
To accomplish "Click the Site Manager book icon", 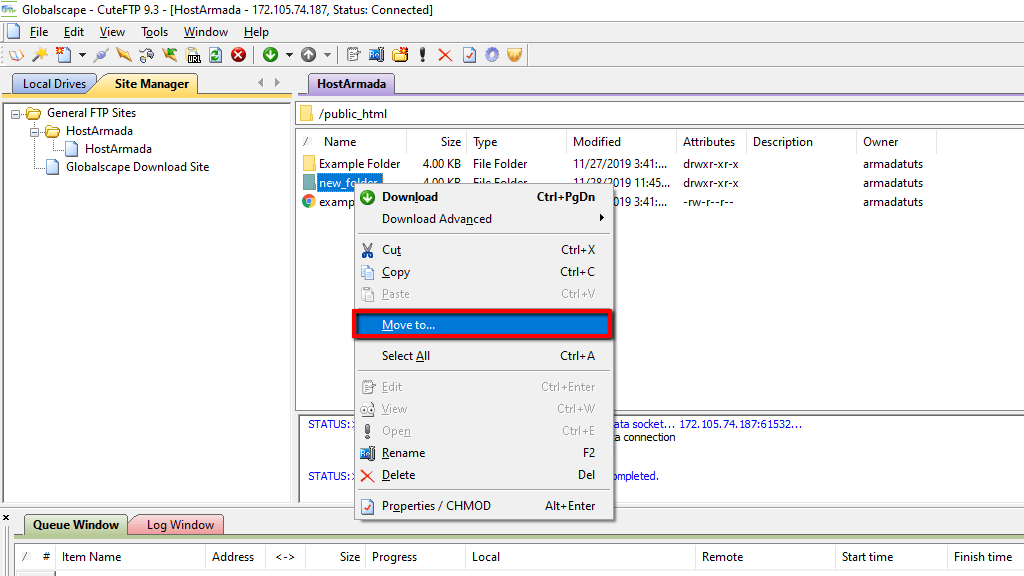I will 17,55.
